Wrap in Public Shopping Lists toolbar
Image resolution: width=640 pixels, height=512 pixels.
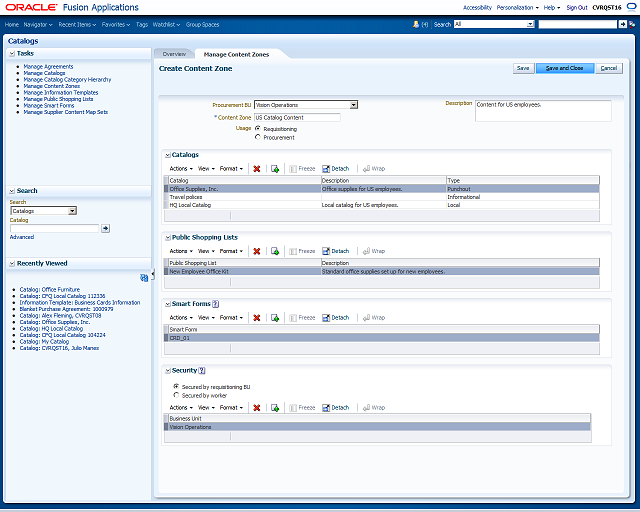(x=374, y=251)
